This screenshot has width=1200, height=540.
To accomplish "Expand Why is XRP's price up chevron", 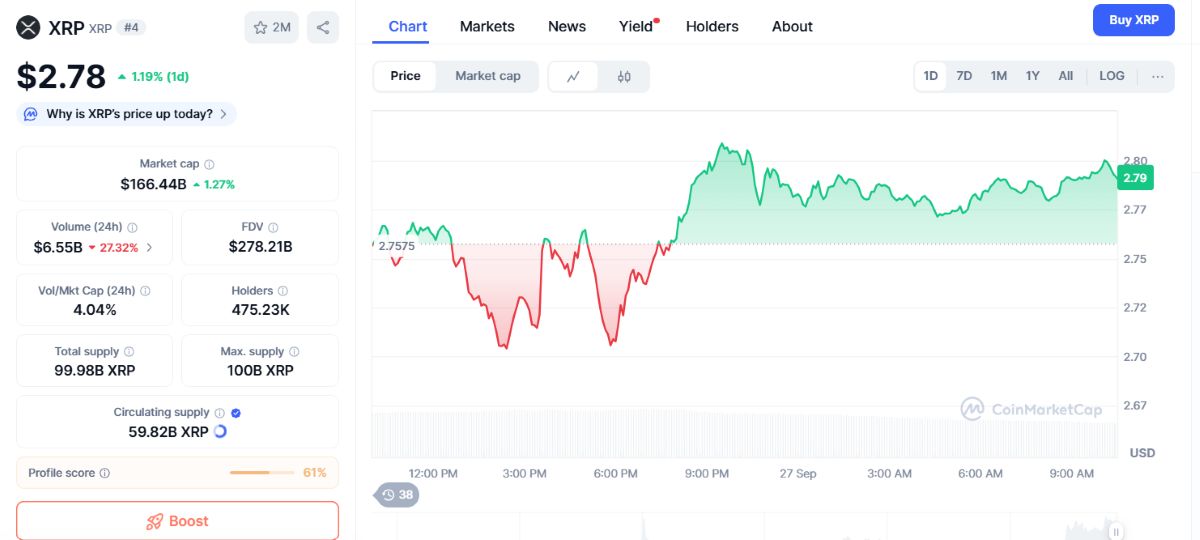I will 223,114.
